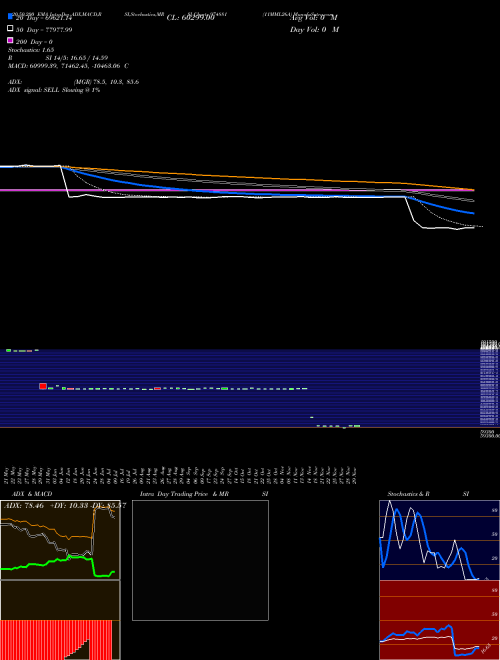Image resolution: width=500 pixels, height=660 pixels.
Task: Click the CL closing price value
Action: tap(191, 18)
